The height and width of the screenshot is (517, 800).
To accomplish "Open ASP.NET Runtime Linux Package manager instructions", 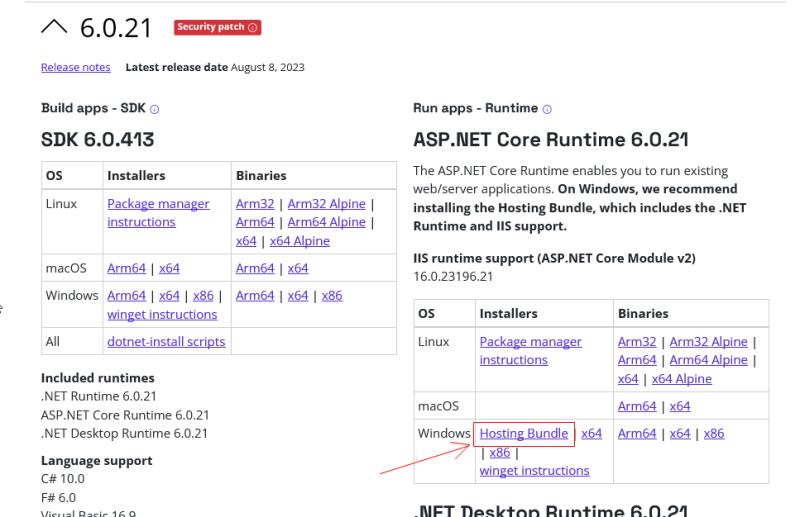I will [531, 351].
